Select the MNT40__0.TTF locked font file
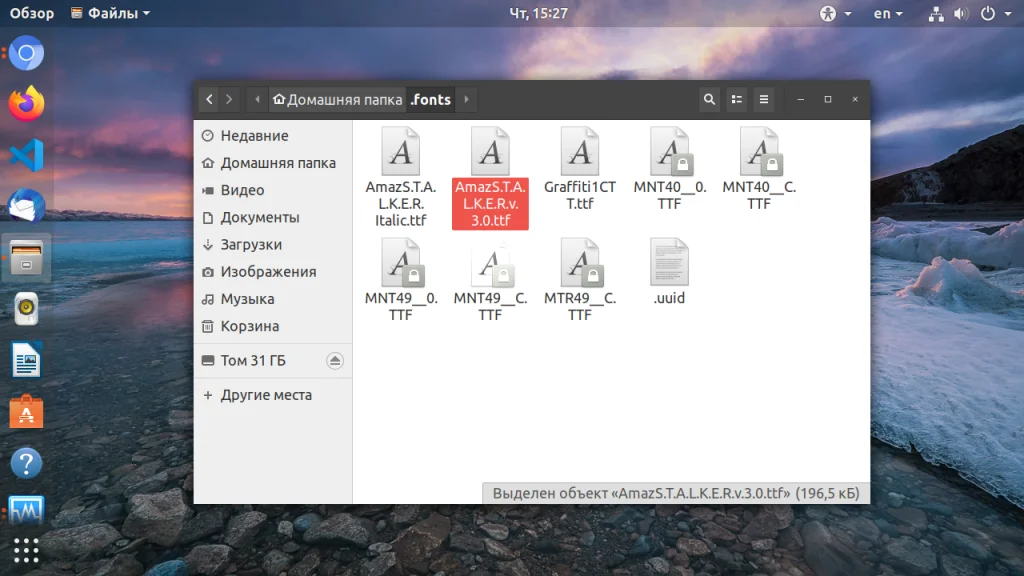 pos(669,168)
